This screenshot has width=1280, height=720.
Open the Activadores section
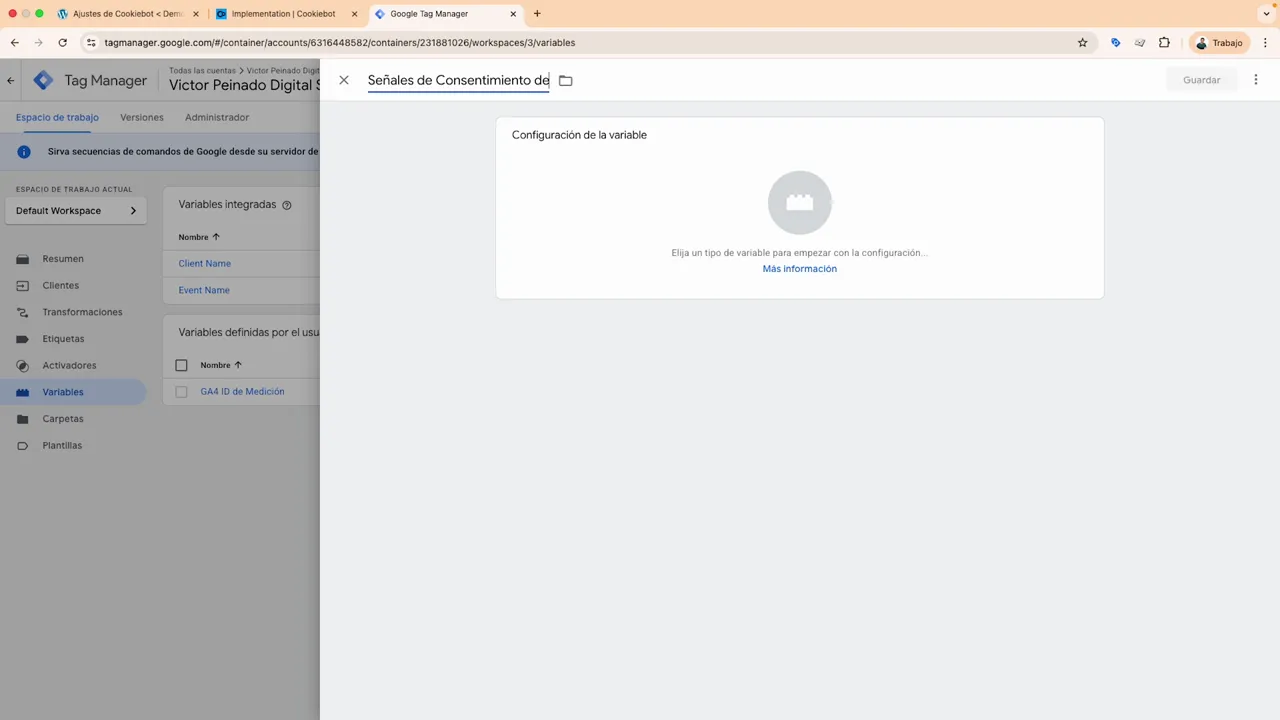(x=69, y=365)
